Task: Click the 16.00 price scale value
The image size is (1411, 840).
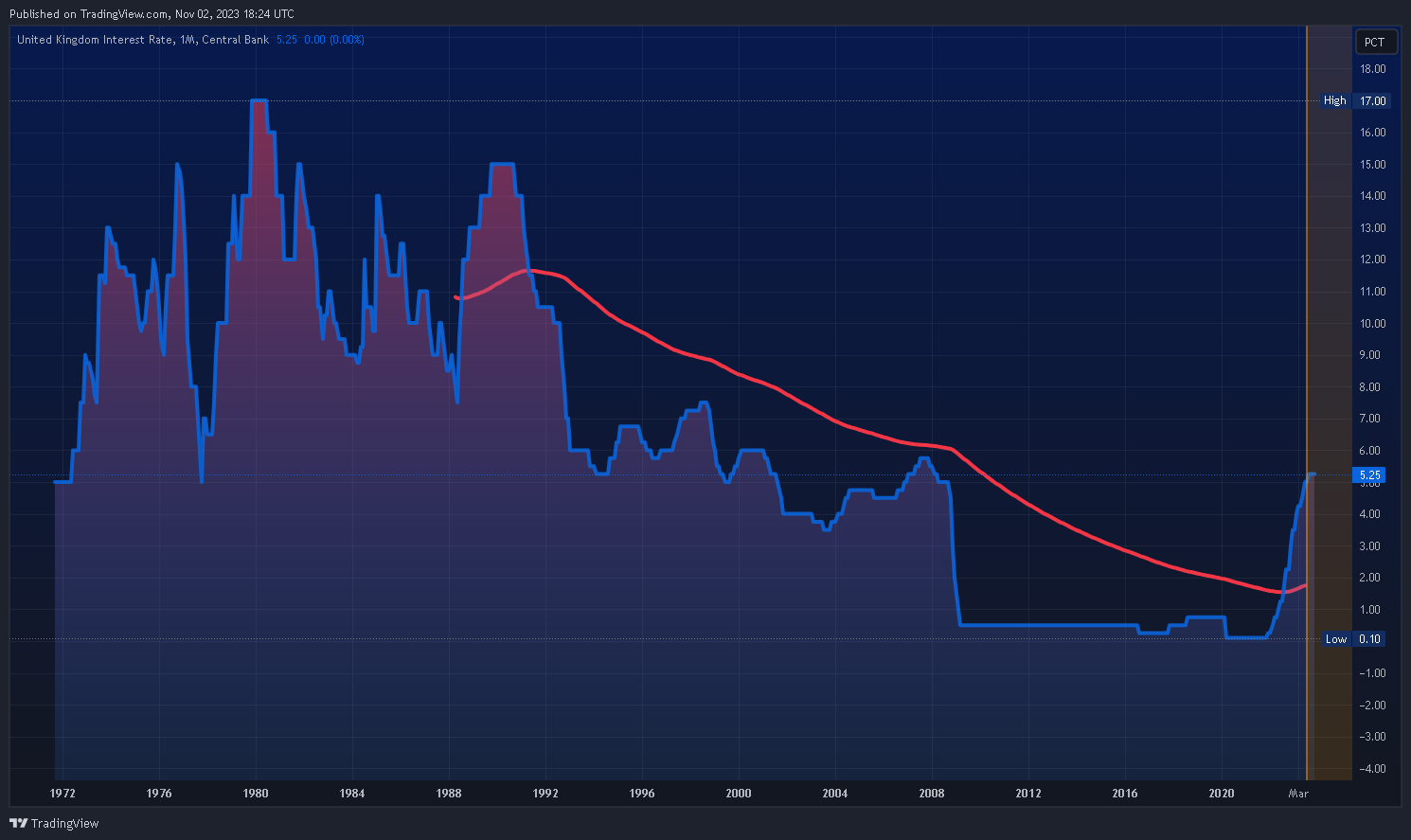Action: click(1373, 133)
